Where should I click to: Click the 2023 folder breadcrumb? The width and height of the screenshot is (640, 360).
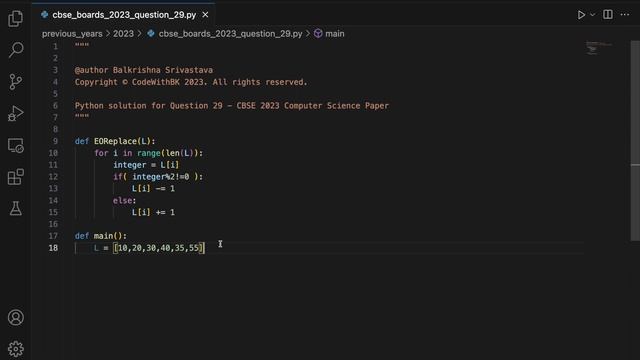tap(123, 33)
